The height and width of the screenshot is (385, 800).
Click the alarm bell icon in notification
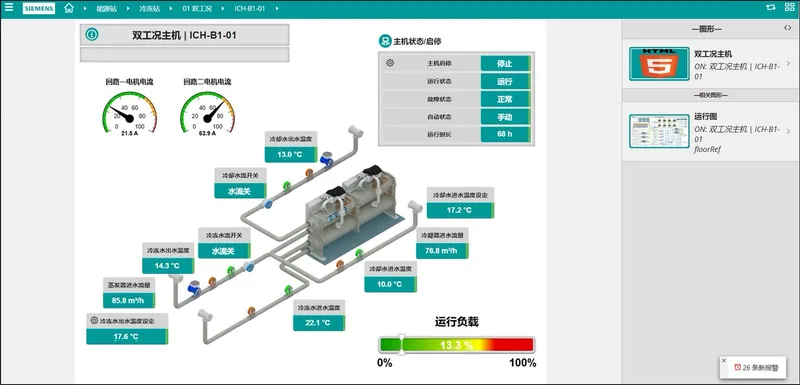pyautogui.click(x=737, y=367)
